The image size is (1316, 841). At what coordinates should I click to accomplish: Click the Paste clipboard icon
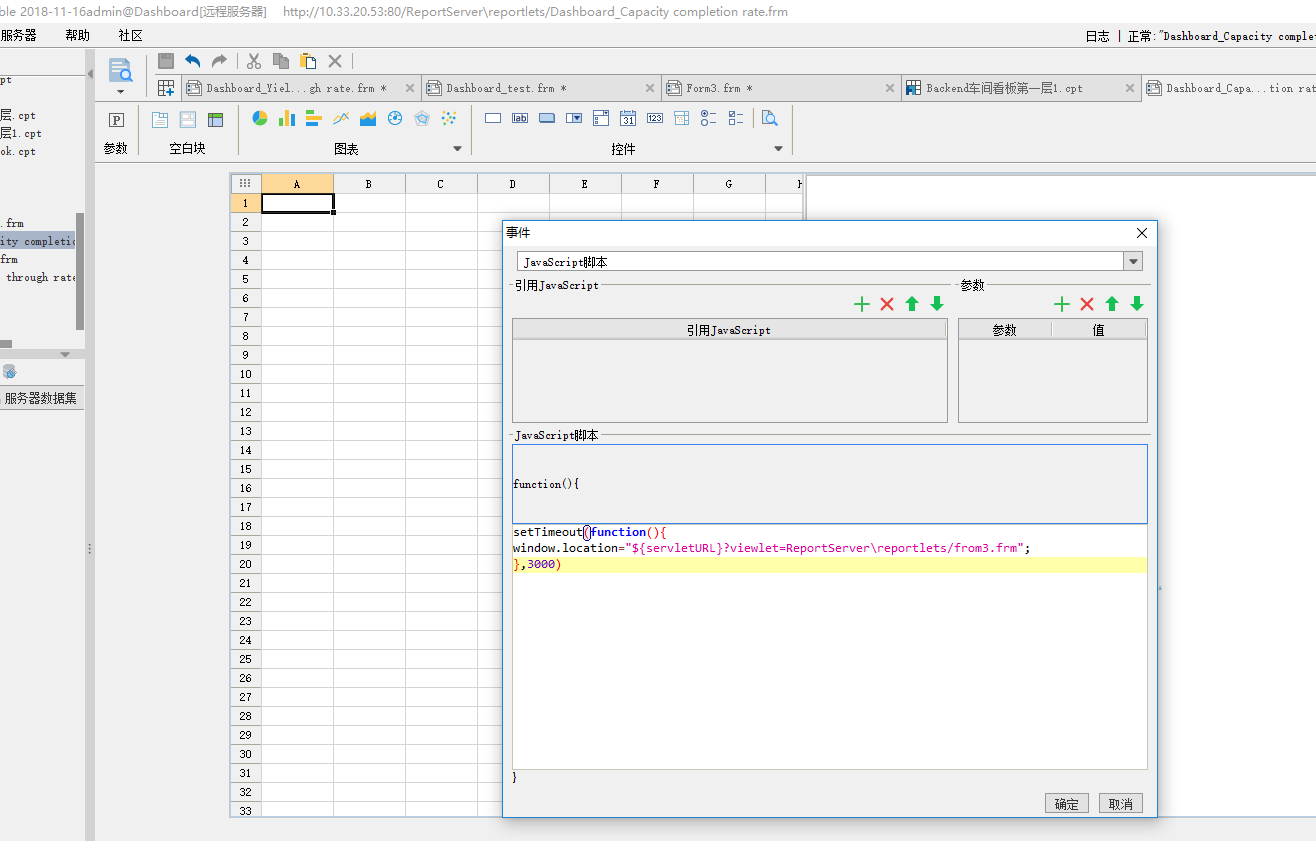pyautogui.click(x=308, y=61)
